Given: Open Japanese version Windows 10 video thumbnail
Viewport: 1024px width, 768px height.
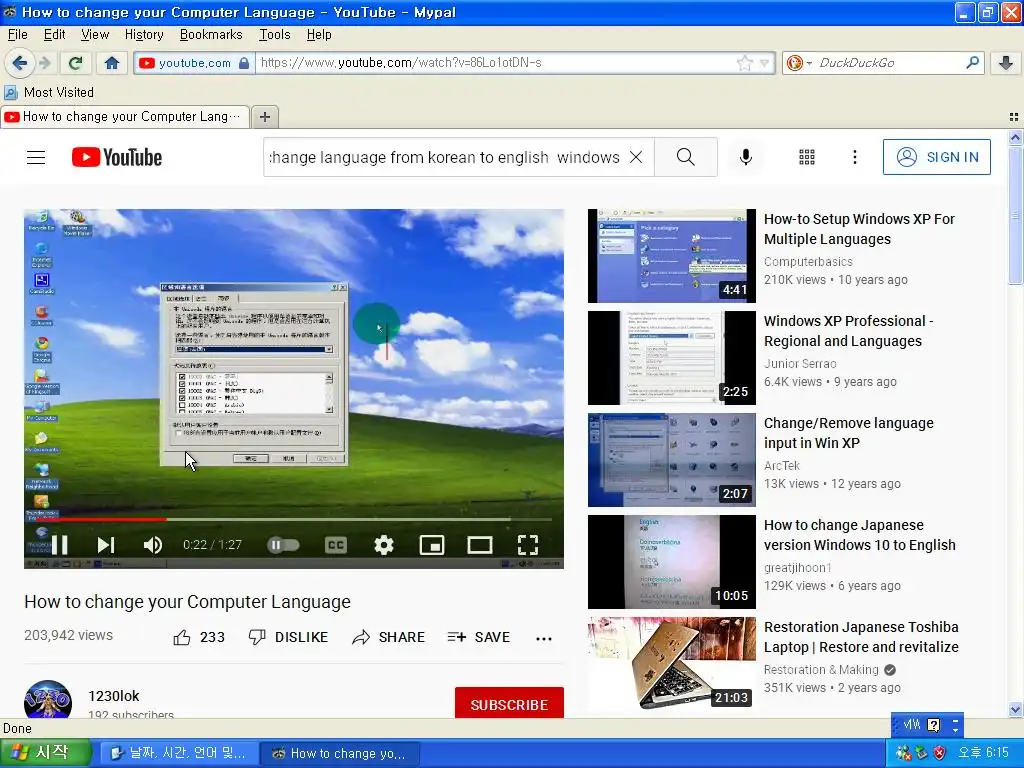Looking at the screenshot, I should pyautogui.click(x=671, y=562).
